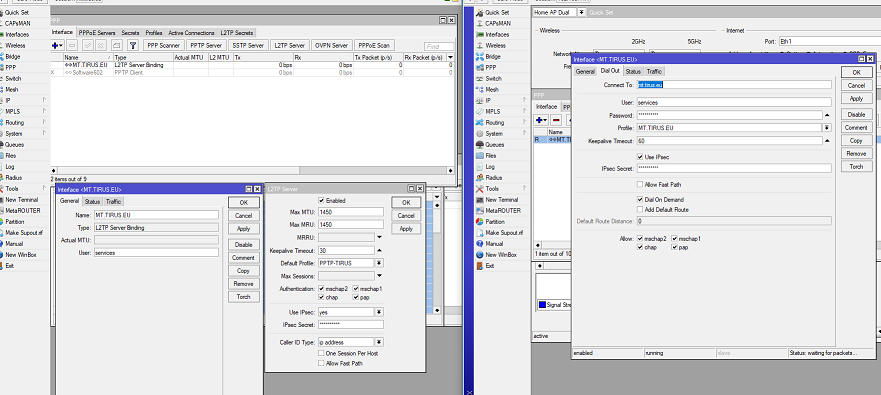Open Routing icon in right WinBox sidebar
This screenshot has height=395, width=881.
click(x=479, y=122)
